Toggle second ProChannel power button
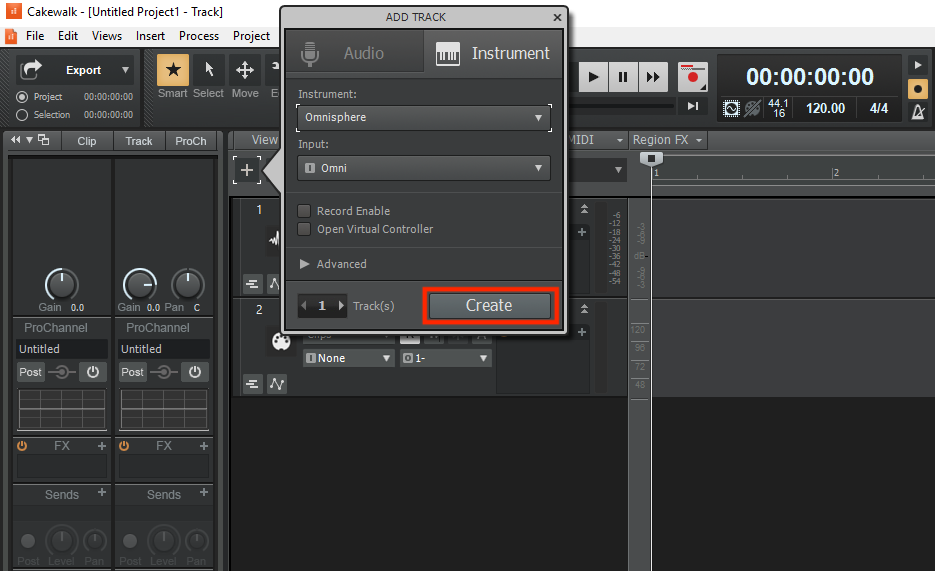Image resolution: width=935 pixels, height=571 pixels. 195,372
